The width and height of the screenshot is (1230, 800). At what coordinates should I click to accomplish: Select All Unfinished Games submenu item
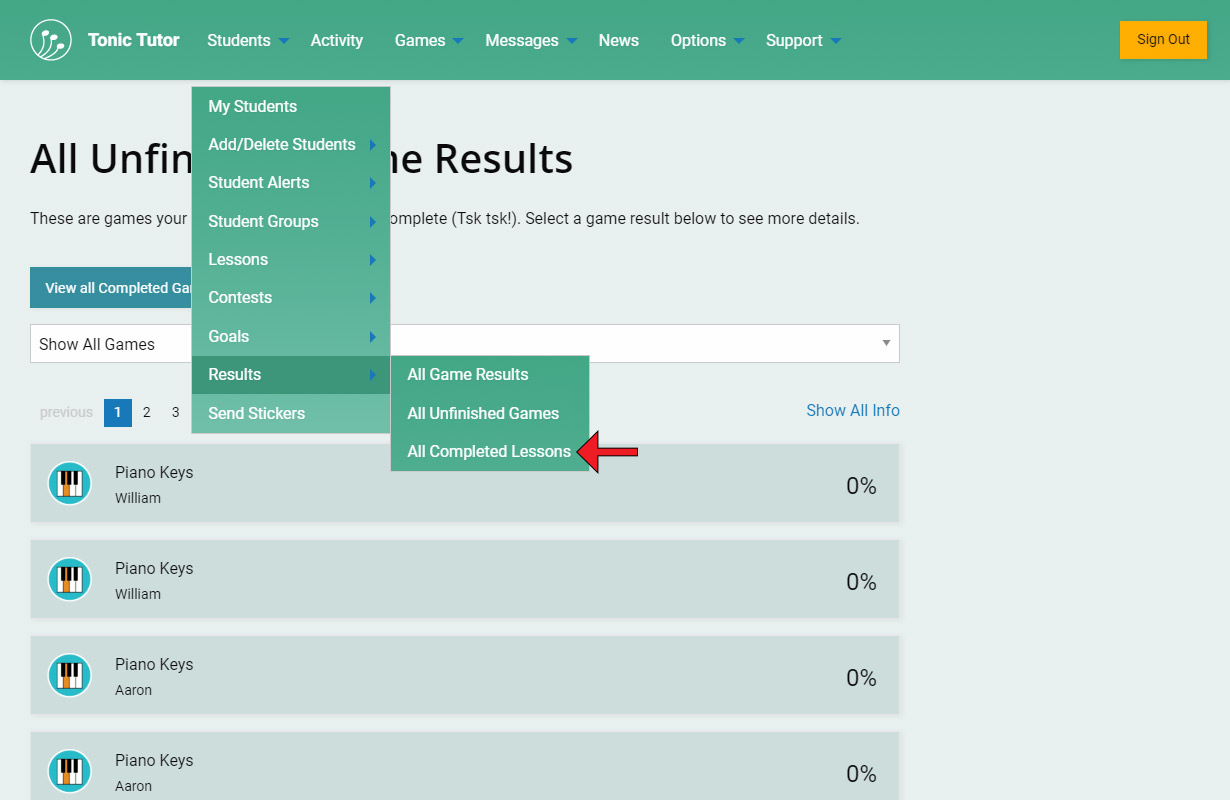click(483, 413)
